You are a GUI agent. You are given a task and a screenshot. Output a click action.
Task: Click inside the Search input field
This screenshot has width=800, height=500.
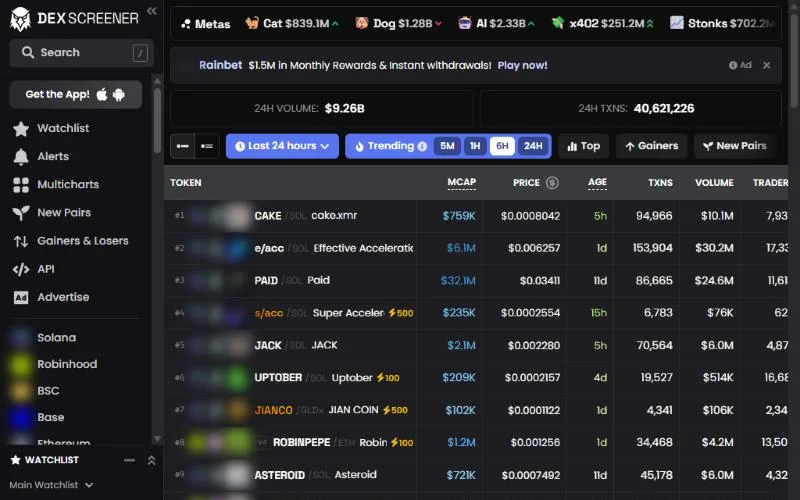tap(81, 53)
